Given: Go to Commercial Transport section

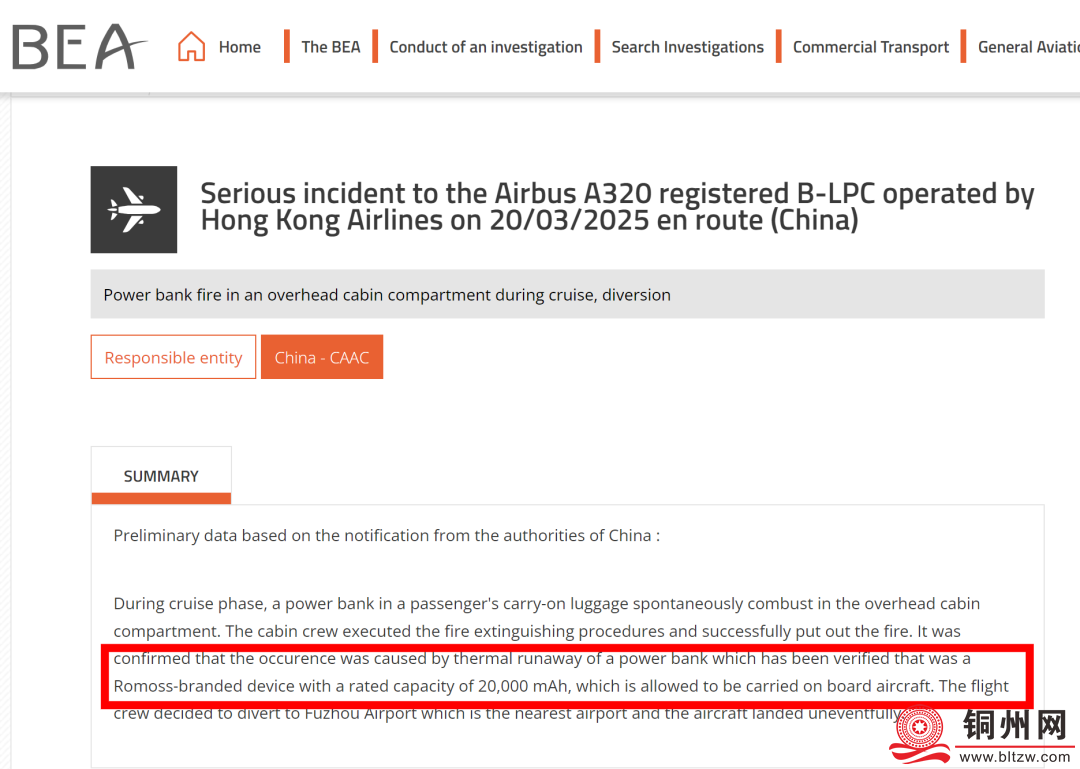Looking at the screenshot, I should [x=870, y=47].
